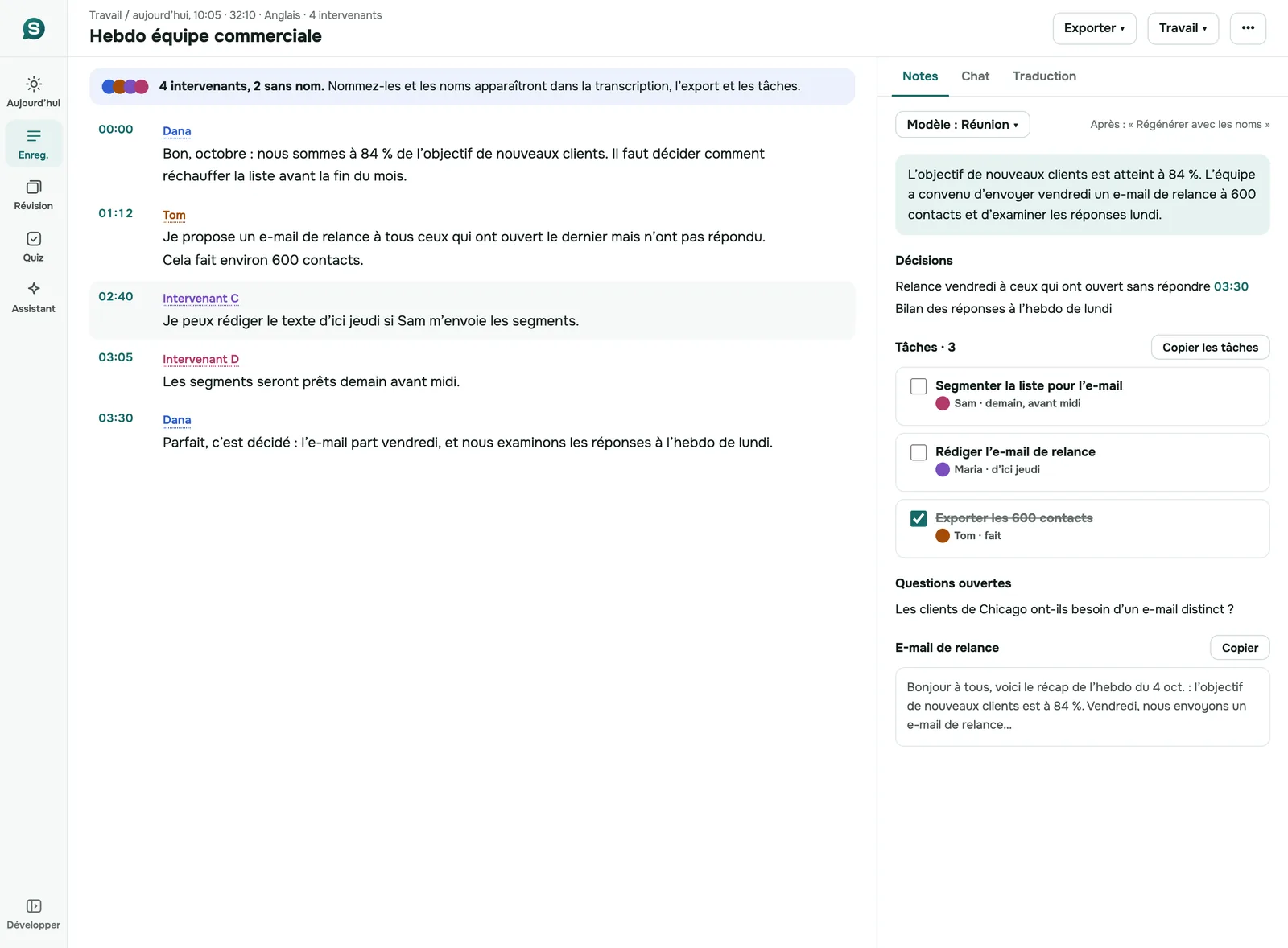
Task: Select the Enreg. sidebar item
Action: pyautogui.click(x=33, y=144)
